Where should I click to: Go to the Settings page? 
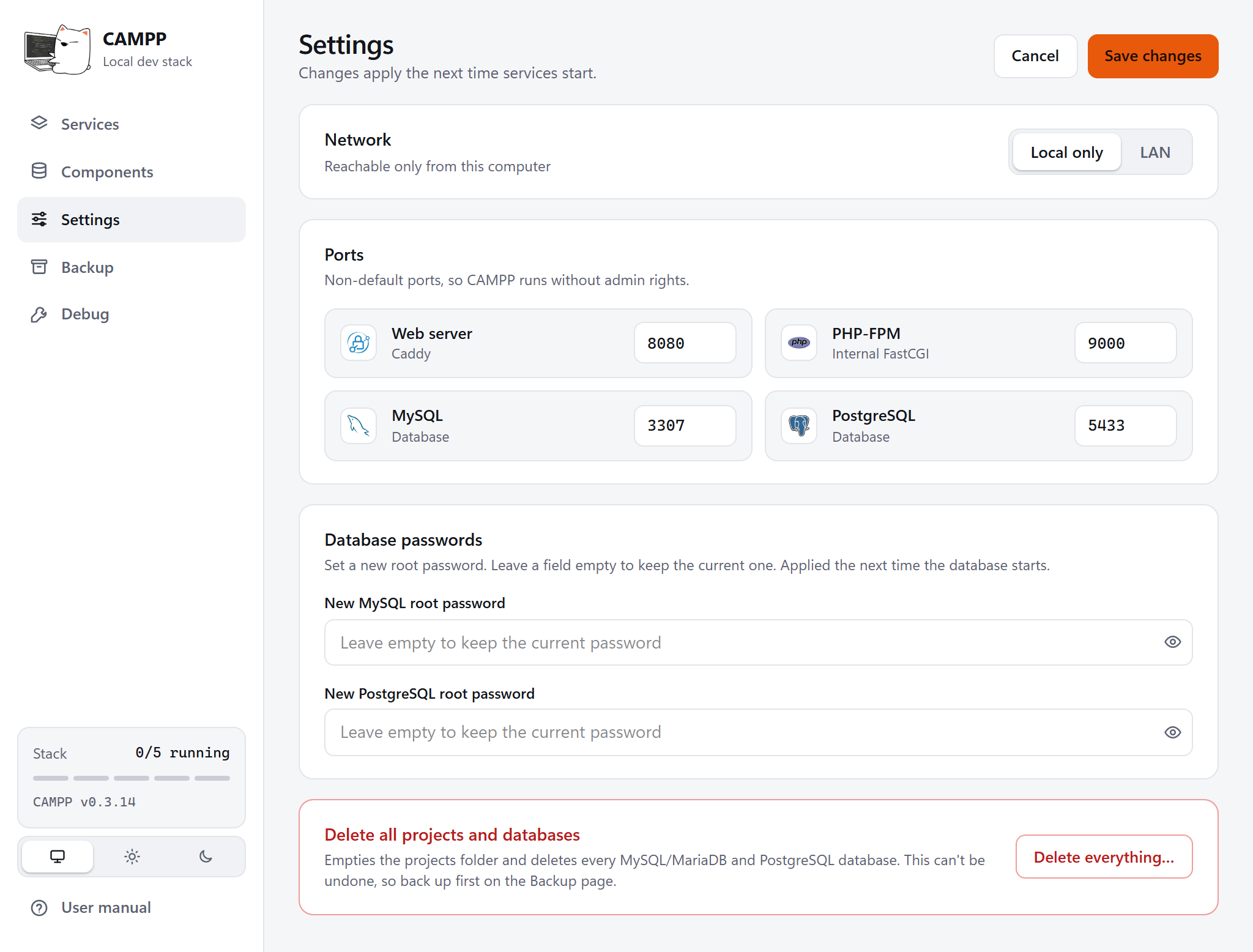(x=132, y=220)
